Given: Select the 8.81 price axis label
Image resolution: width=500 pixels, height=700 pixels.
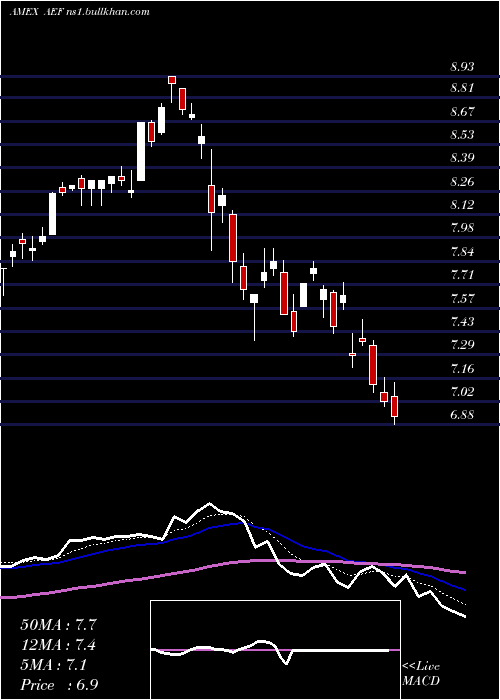Looking at the screenshot, I should [462, 88].
